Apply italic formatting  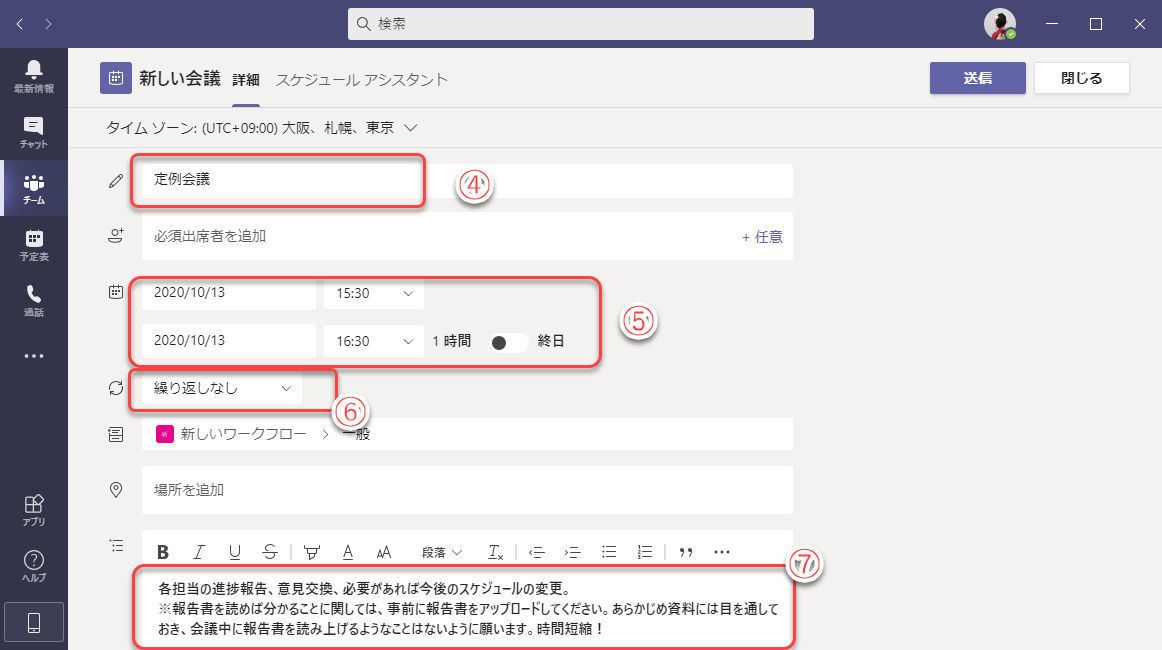[199, 552]
